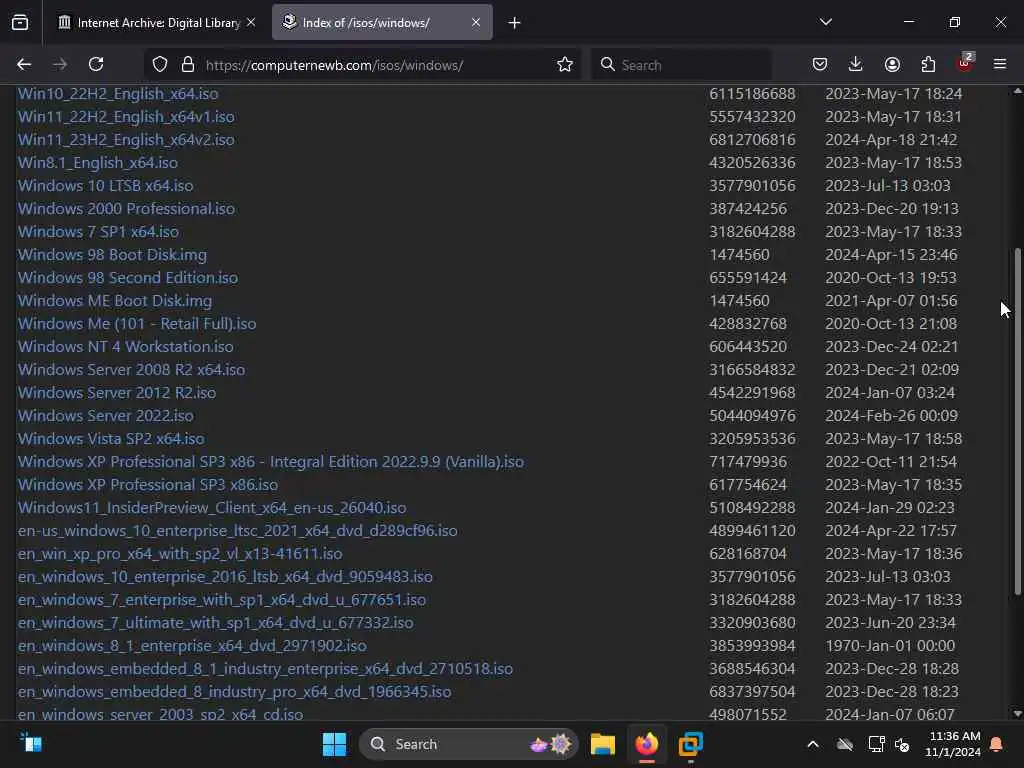Open the notifications bell

point(996,744)
